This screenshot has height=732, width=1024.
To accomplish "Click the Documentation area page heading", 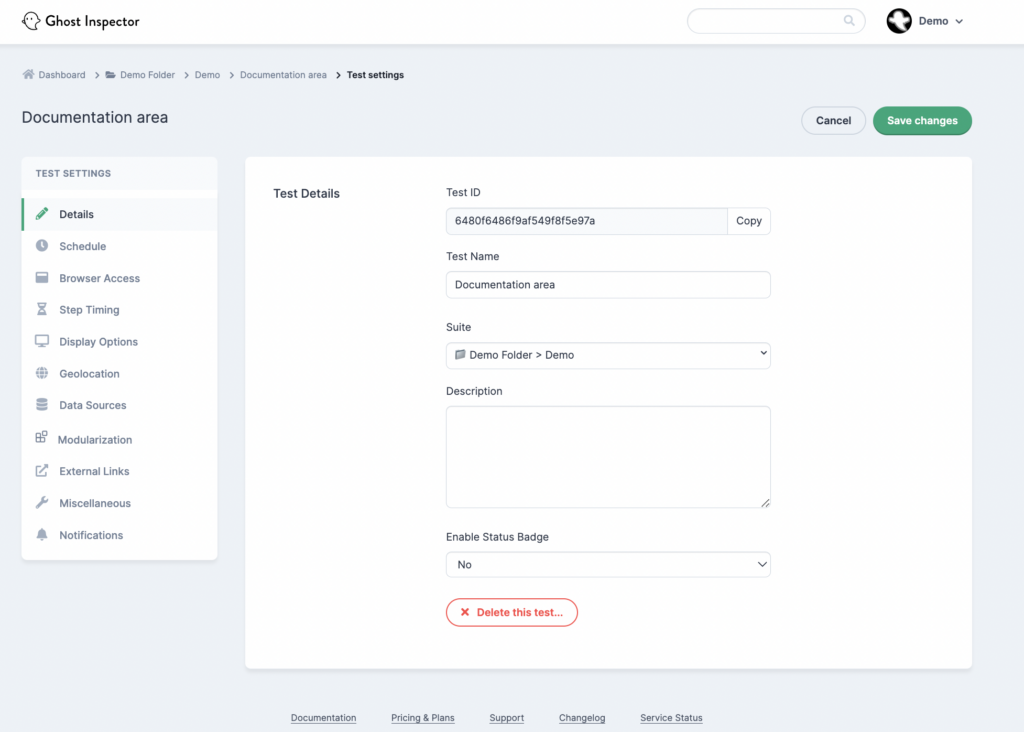I will click(x=95, y=118).
